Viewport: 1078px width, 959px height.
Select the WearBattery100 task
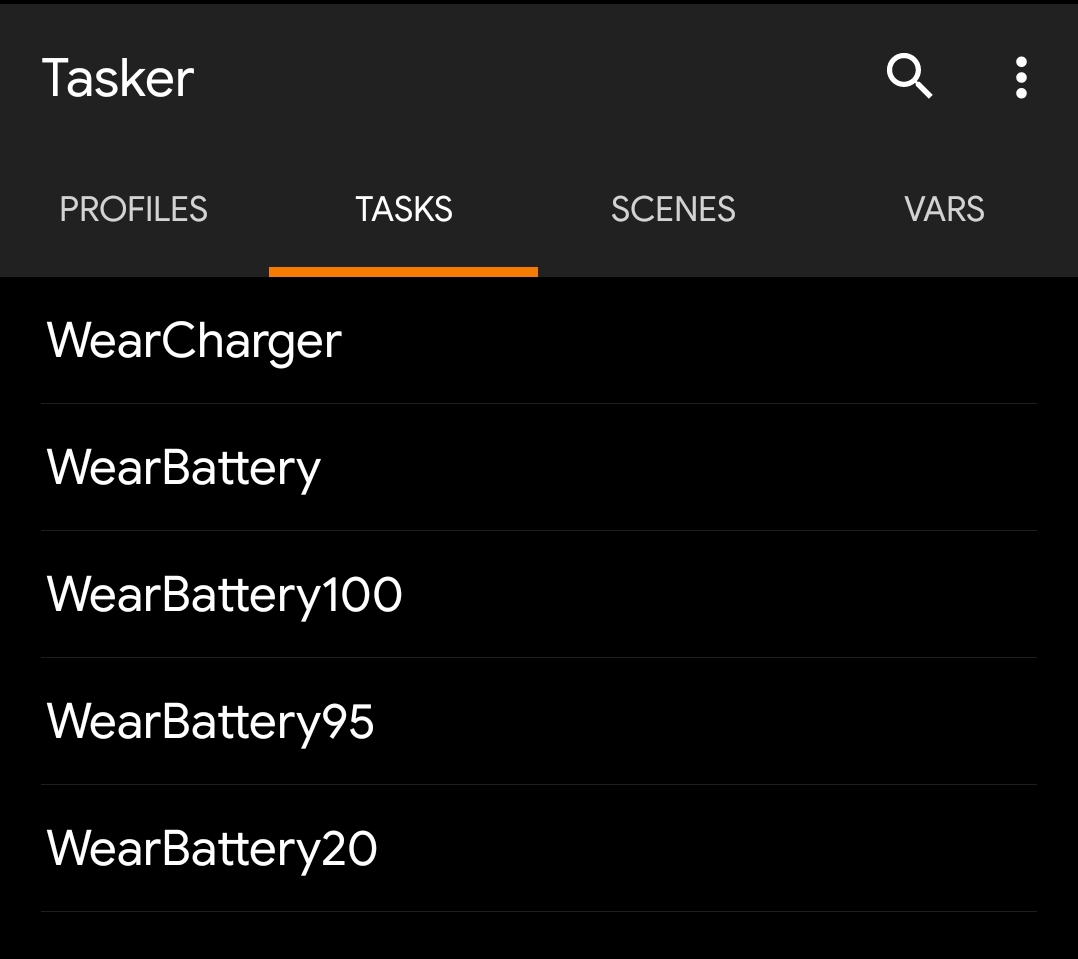[225, 595]
